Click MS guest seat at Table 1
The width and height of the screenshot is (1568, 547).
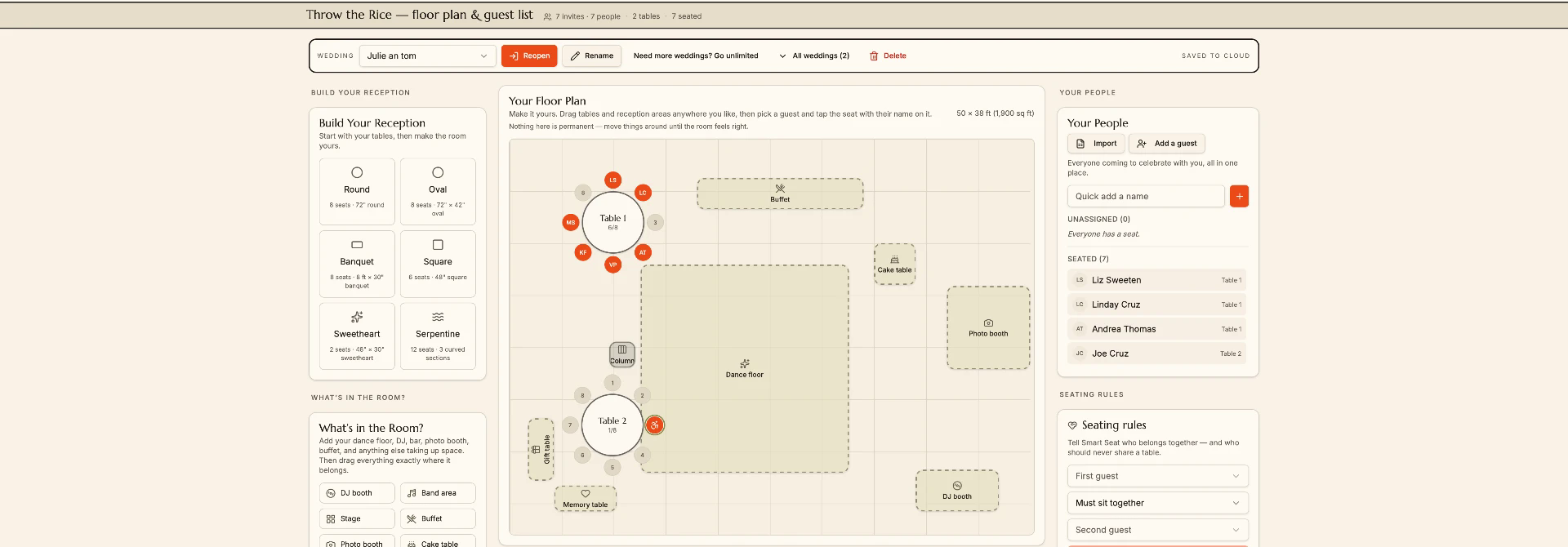point(571,222)
